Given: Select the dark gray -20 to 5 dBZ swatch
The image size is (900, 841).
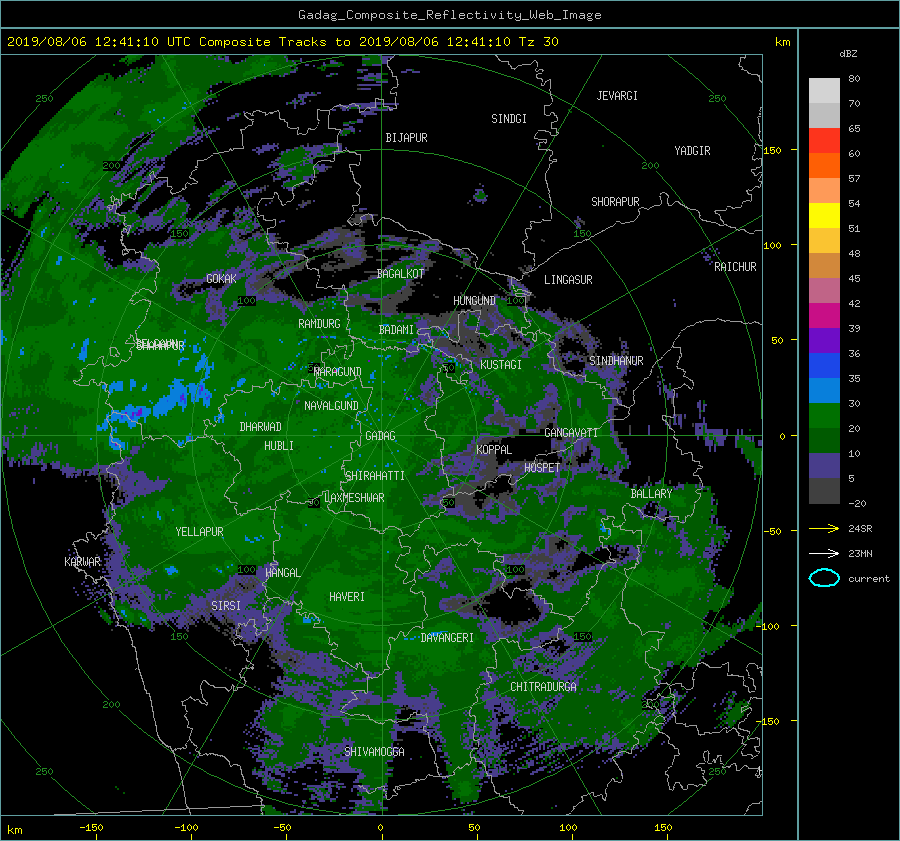Looking at the screenshot, I should click(x=824, y=491).
